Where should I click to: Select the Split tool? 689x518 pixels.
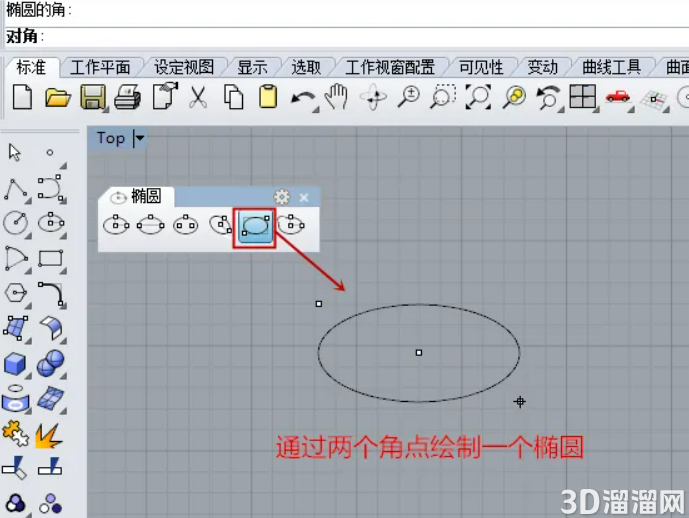point(50,467)
